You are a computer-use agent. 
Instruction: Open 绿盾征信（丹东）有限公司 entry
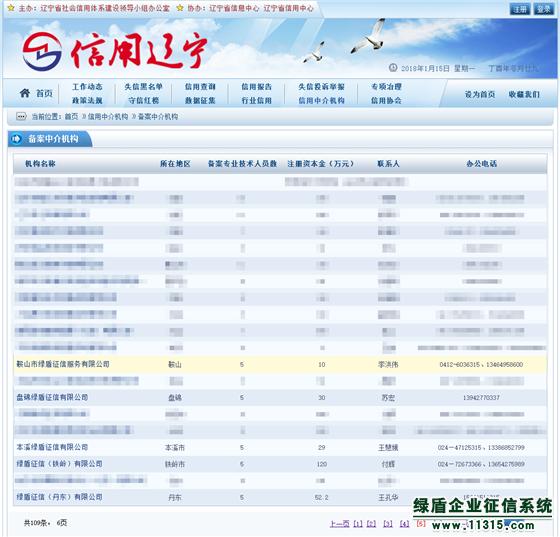[59, 497]
